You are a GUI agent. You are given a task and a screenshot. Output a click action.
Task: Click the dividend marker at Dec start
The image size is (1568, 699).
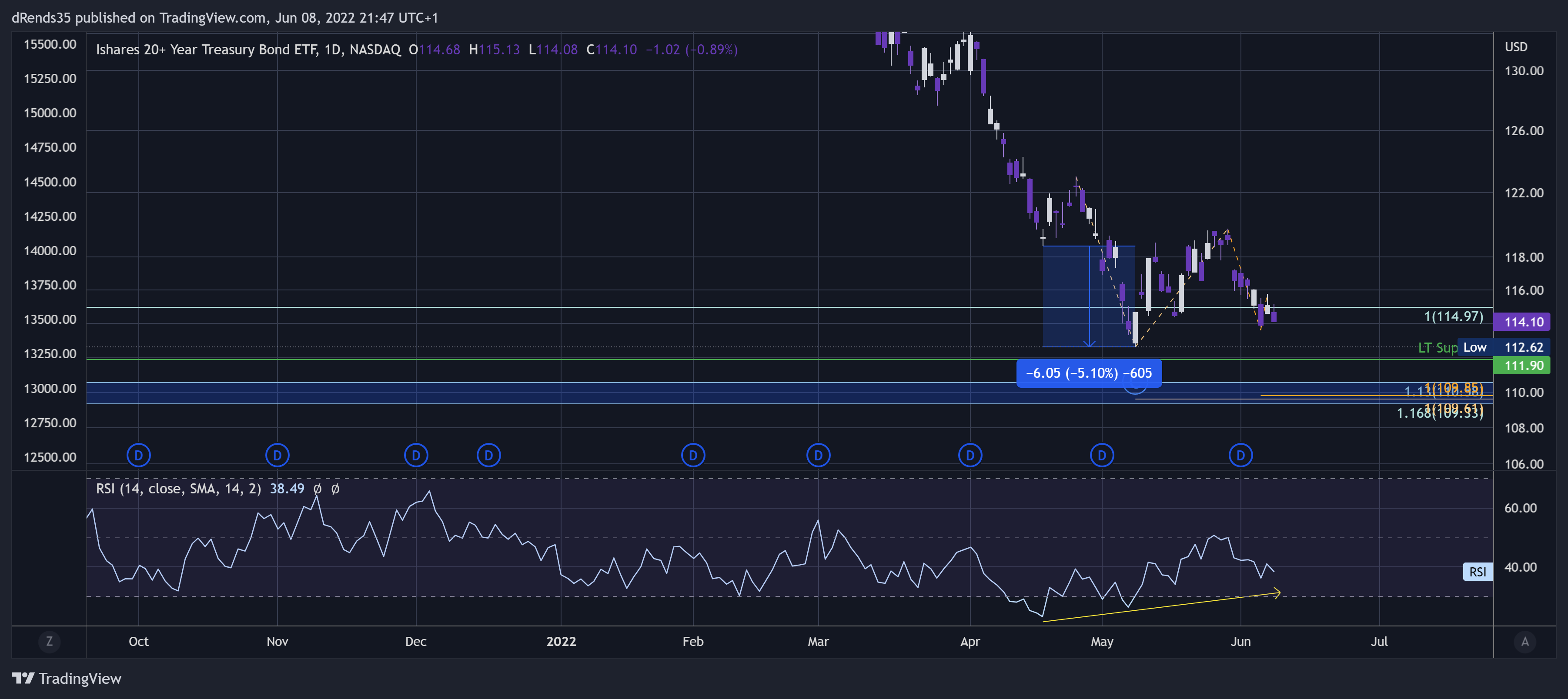pos(416,455)
